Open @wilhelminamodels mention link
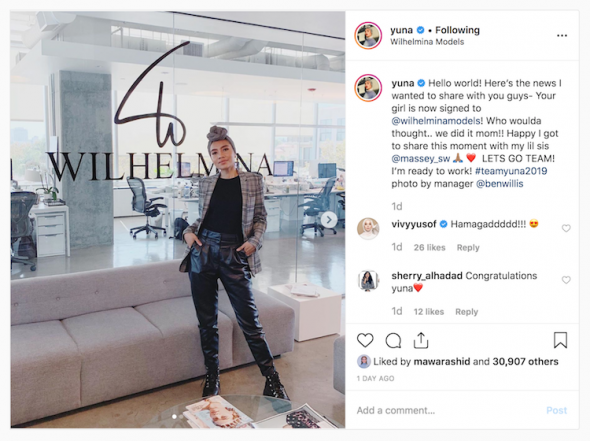Viewport: 590px width, 441px height. [436, 121]
